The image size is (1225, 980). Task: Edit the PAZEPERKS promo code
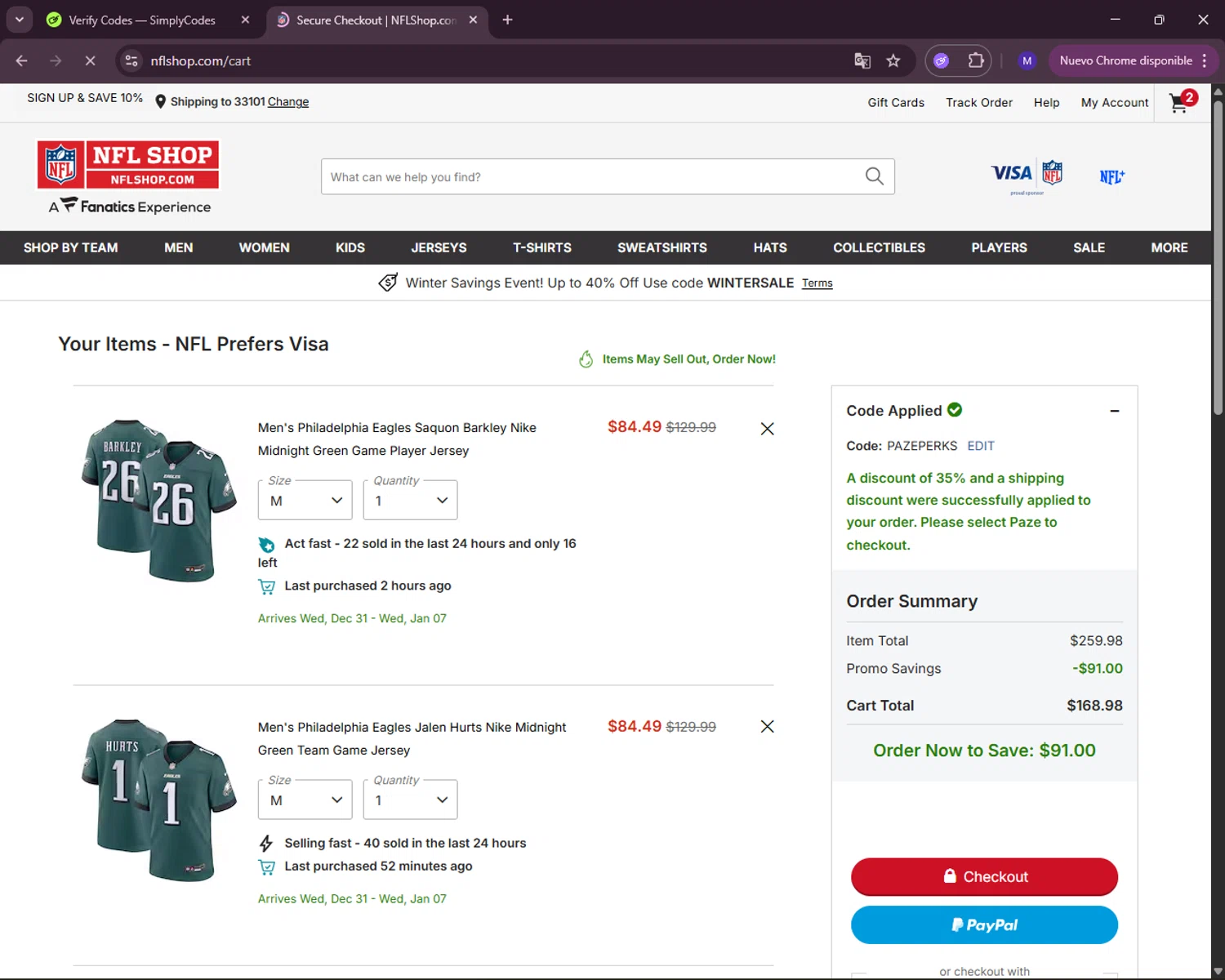click(981, 446)
